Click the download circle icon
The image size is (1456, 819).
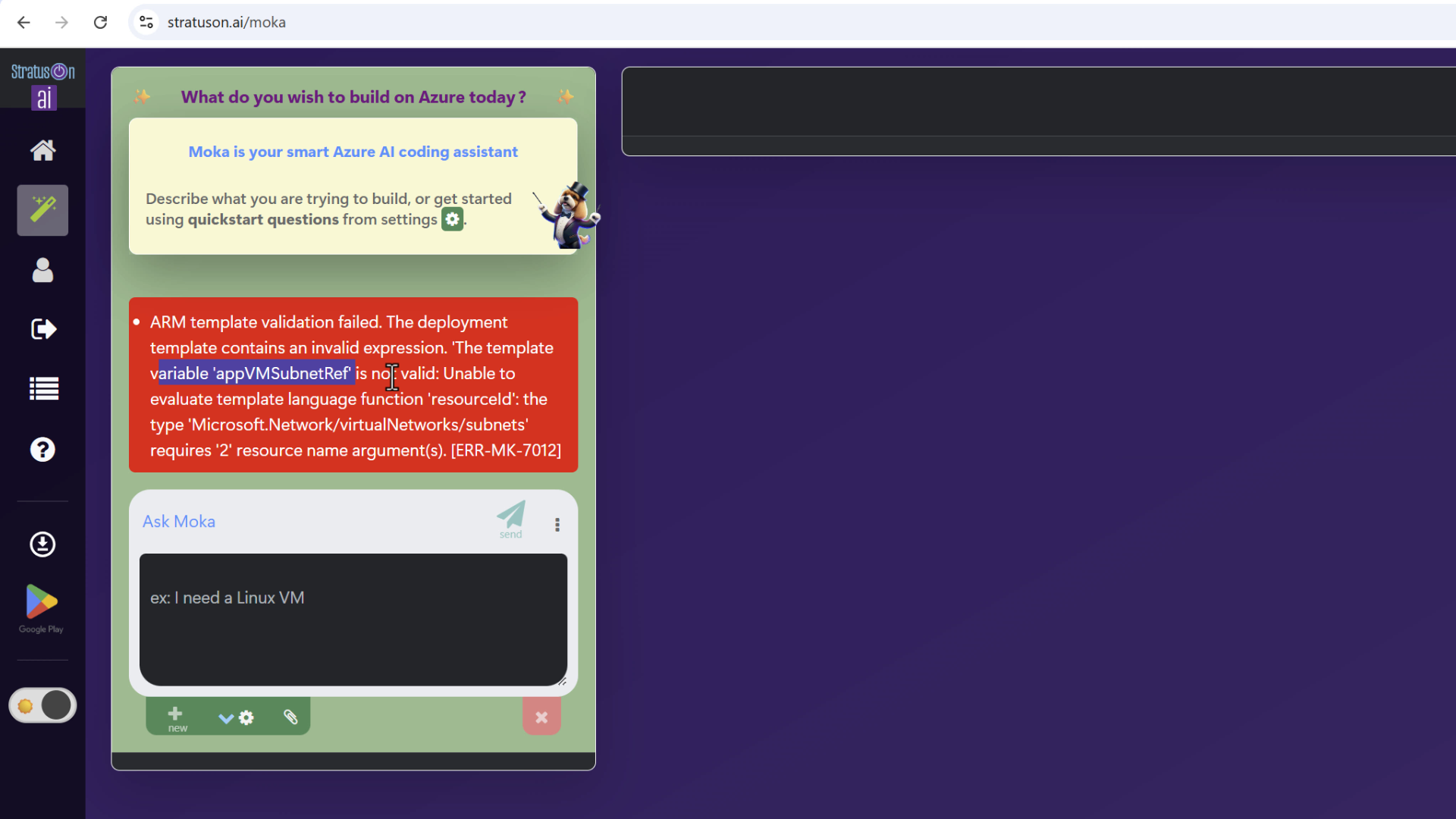tap(42, 544)
